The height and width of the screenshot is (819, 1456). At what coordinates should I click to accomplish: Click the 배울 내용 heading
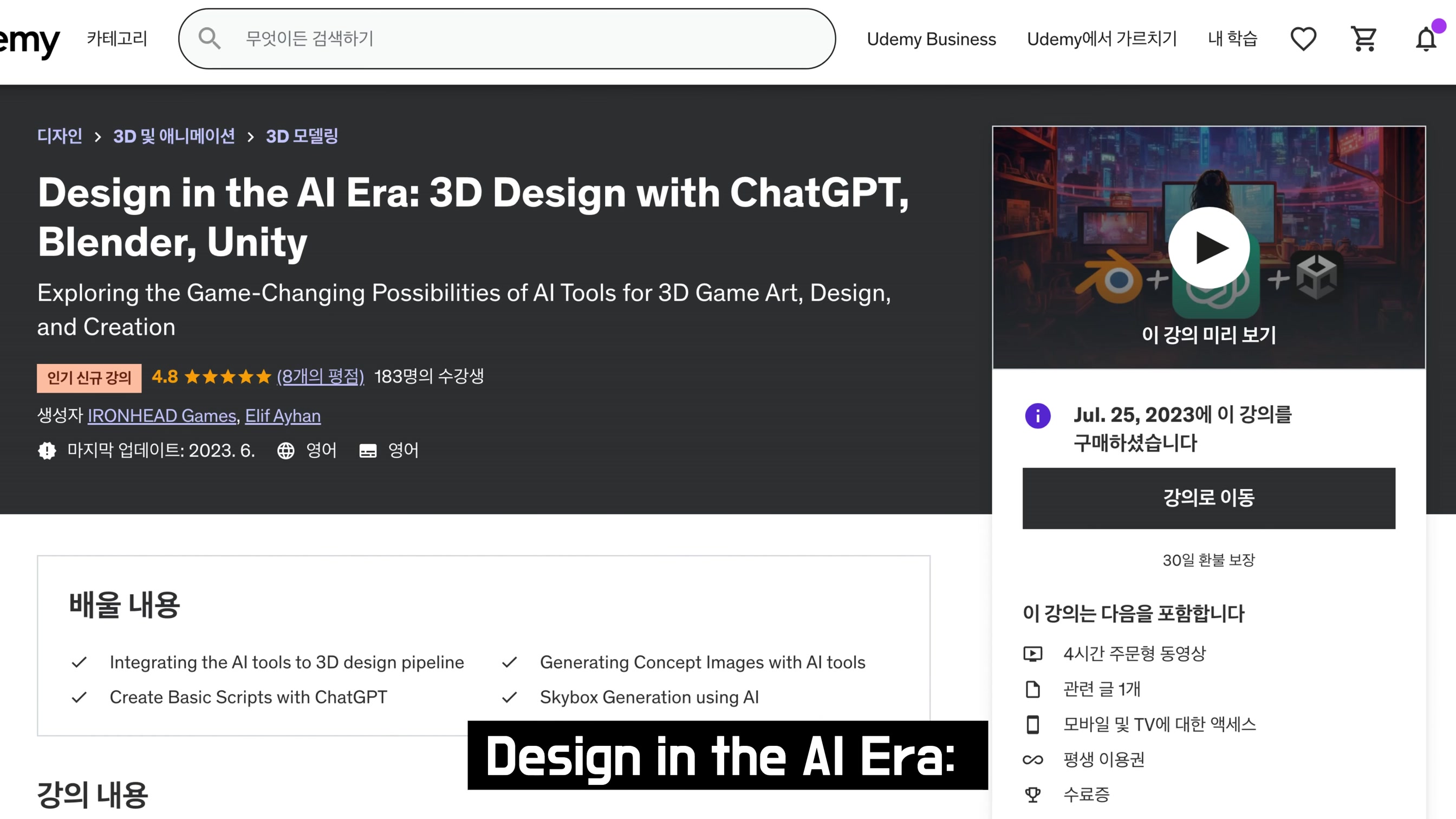[x=125, y=605]
